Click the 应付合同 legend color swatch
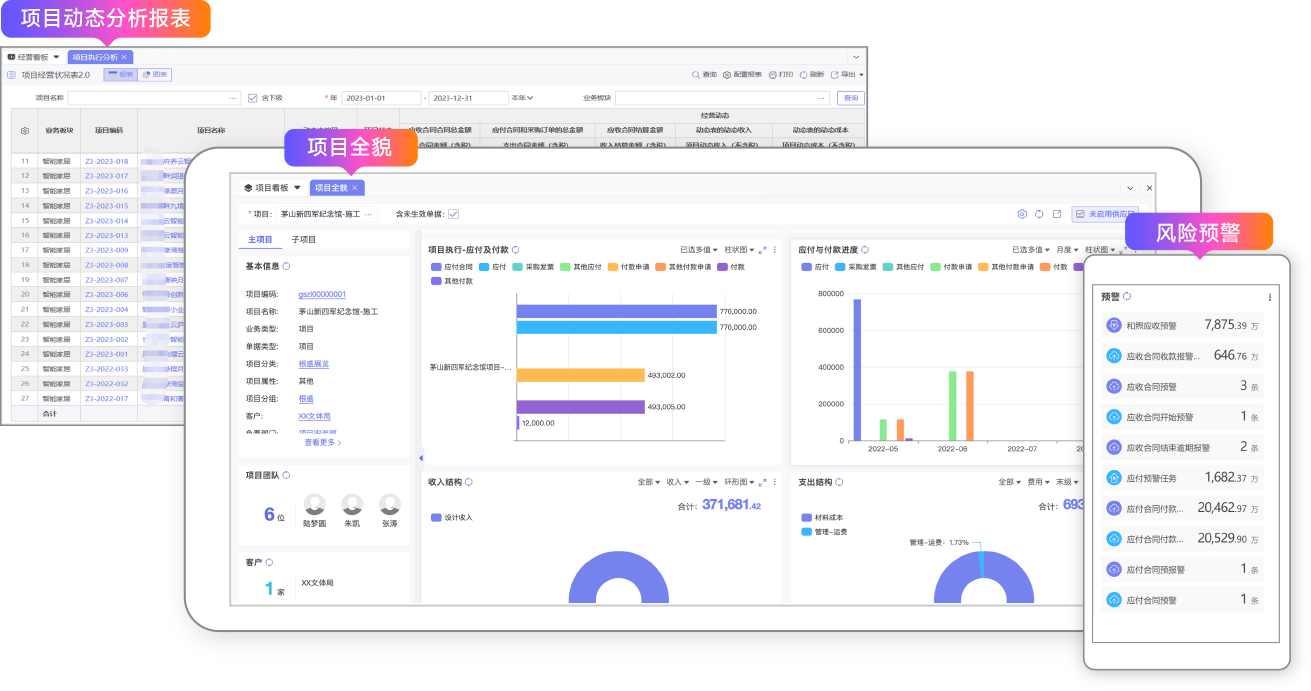 coord(436,267)
